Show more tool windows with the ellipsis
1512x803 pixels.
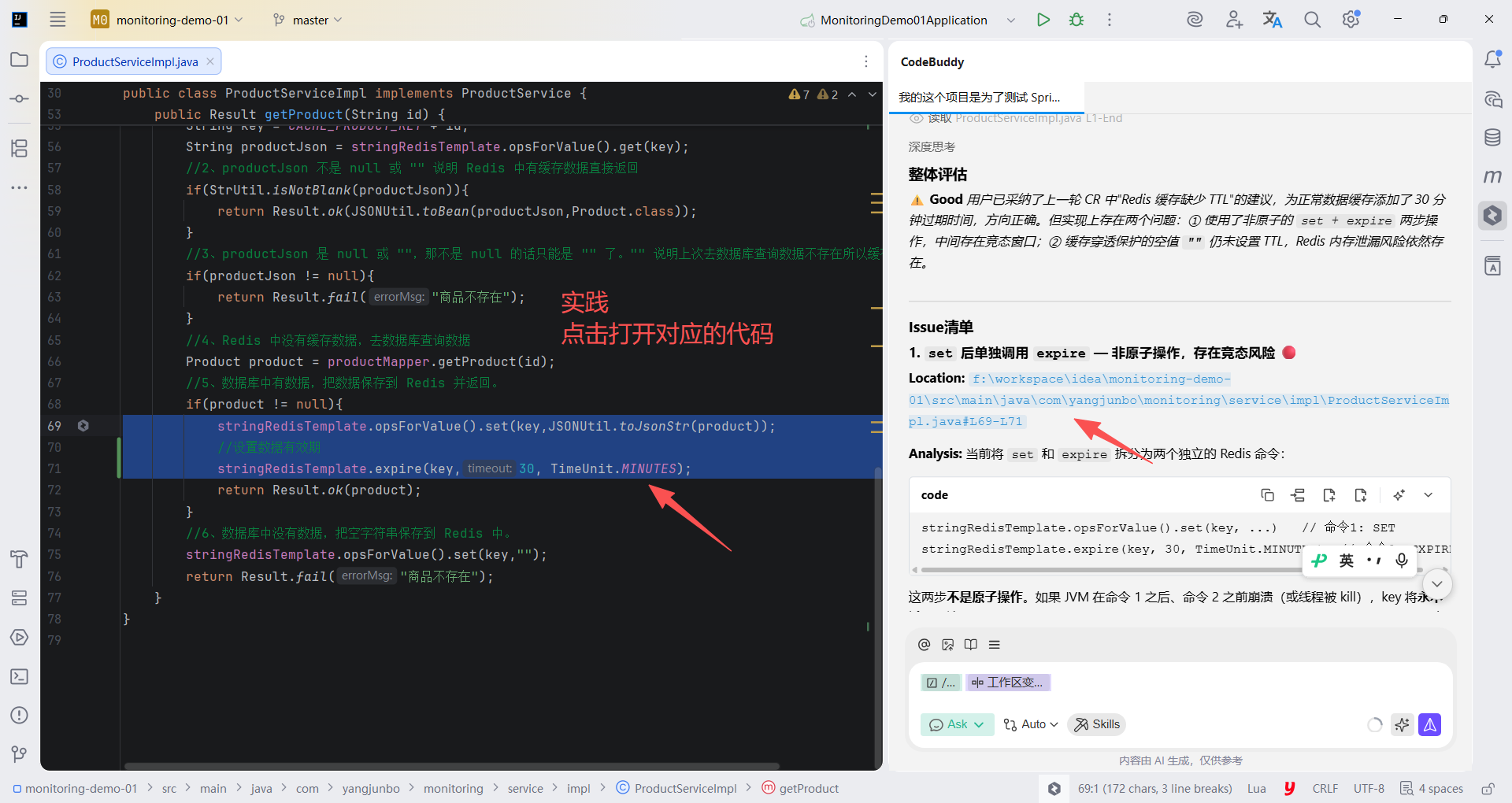point(20,187)
